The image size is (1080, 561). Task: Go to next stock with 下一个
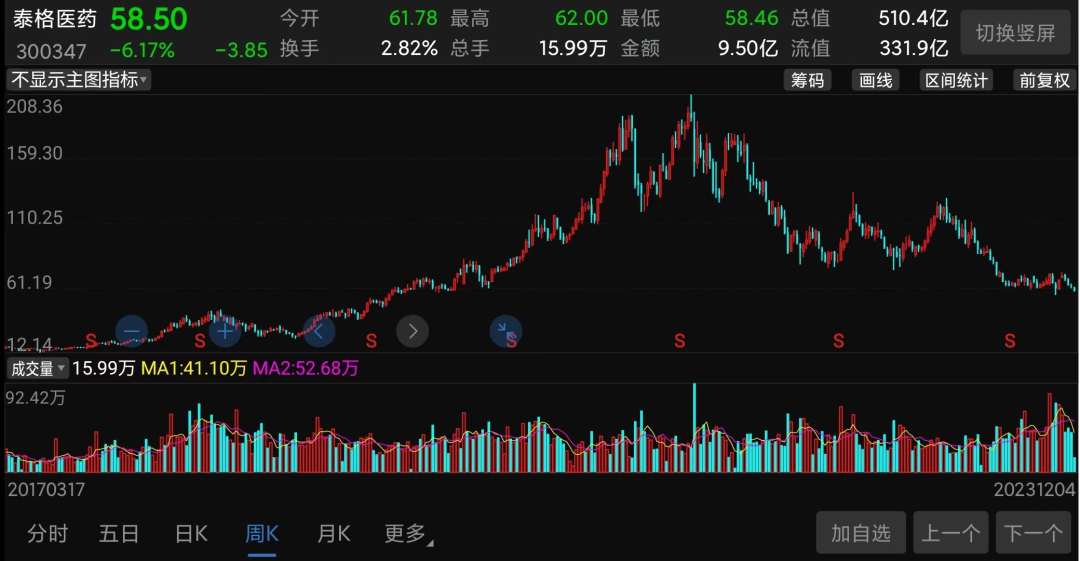[1033, 533]
